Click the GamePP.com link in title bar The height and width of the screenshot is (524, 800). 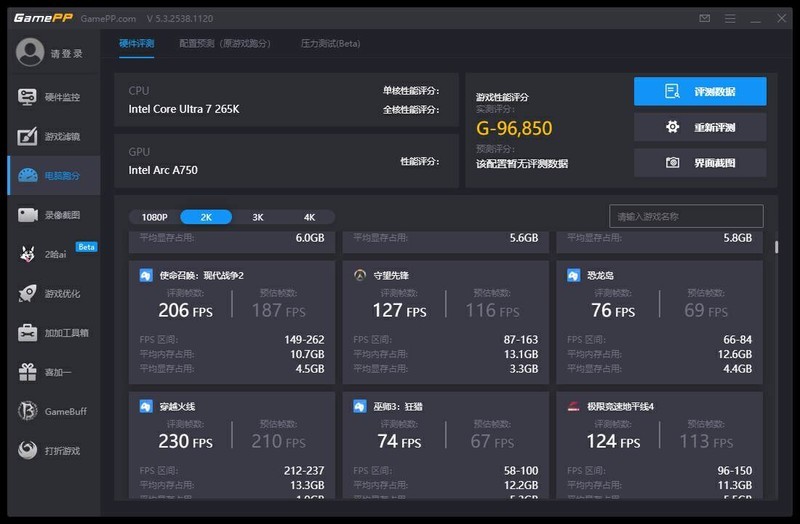coord(108,19)
